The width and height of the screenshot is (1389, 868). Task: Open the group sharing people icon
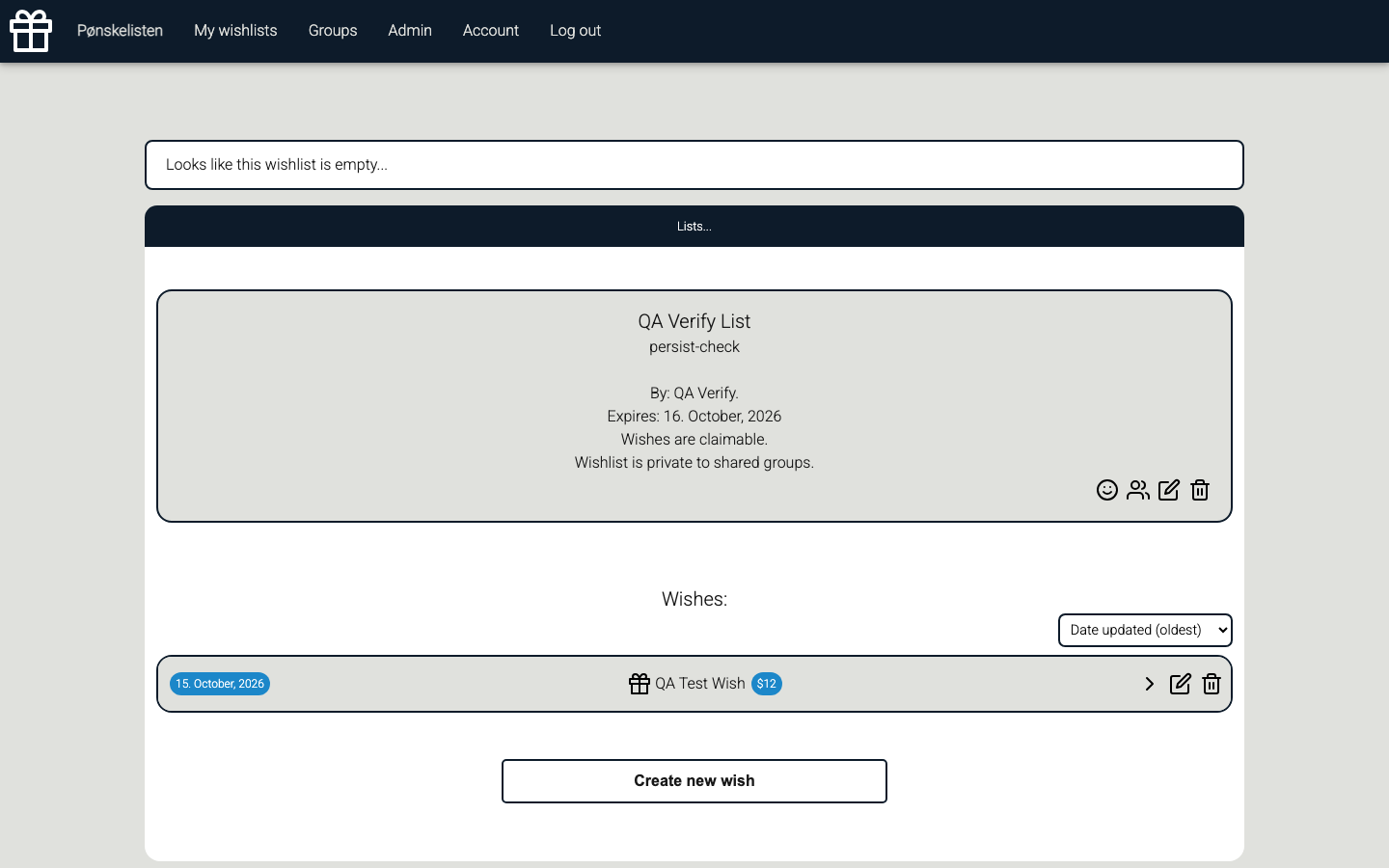coord(1138,490)
